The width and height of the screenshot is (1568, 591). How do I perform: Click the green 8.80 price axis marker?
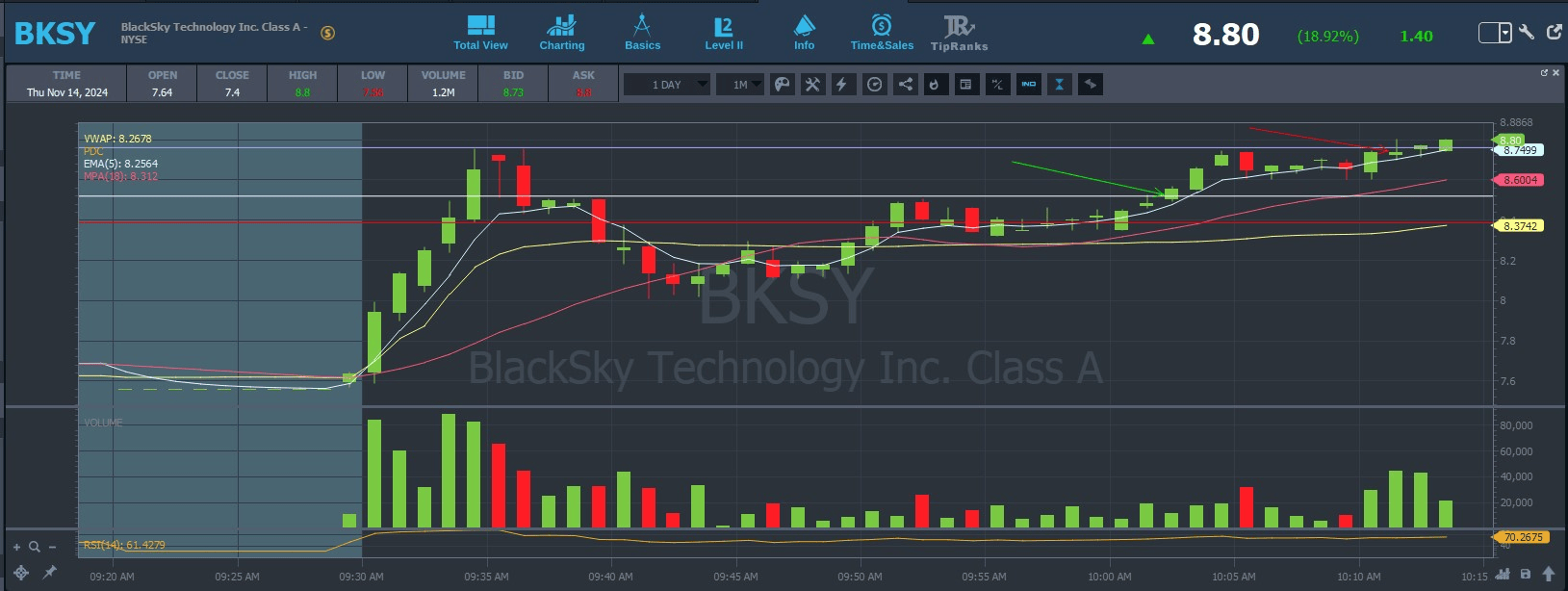pyautogui.click(x=1510, y=141)
